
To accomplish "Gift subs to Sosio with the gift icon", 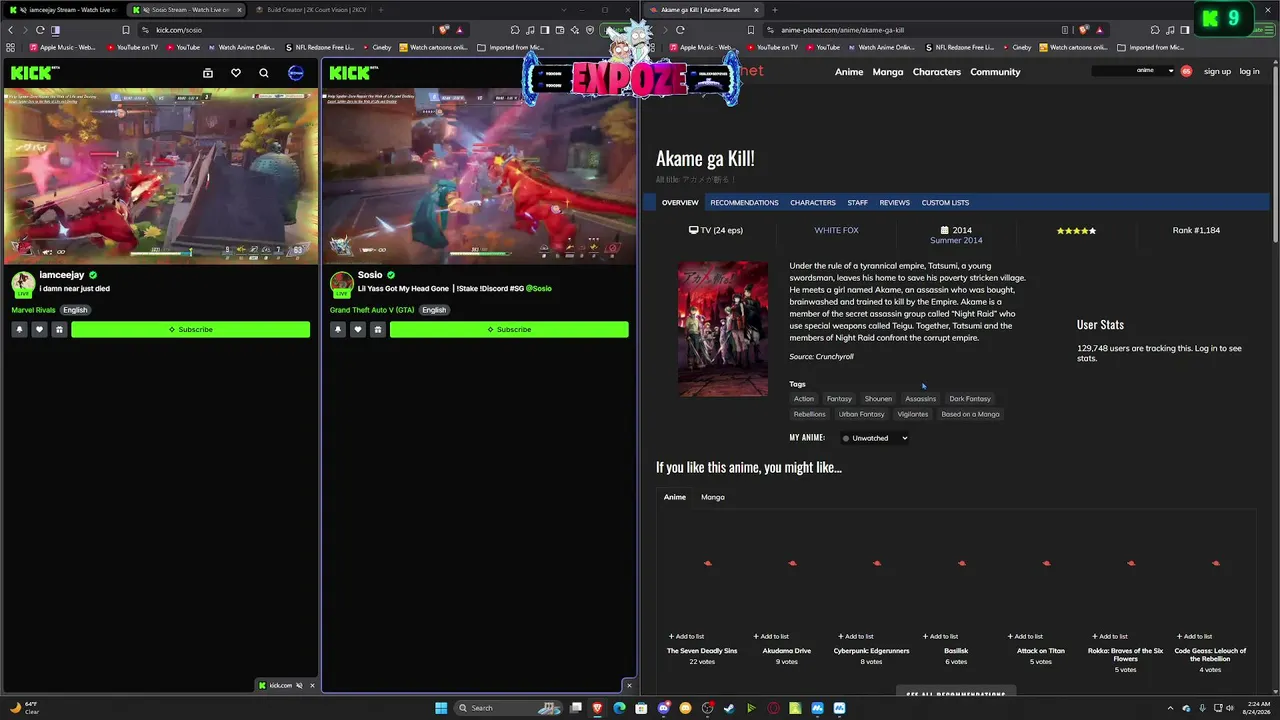I will coord(378,329).
